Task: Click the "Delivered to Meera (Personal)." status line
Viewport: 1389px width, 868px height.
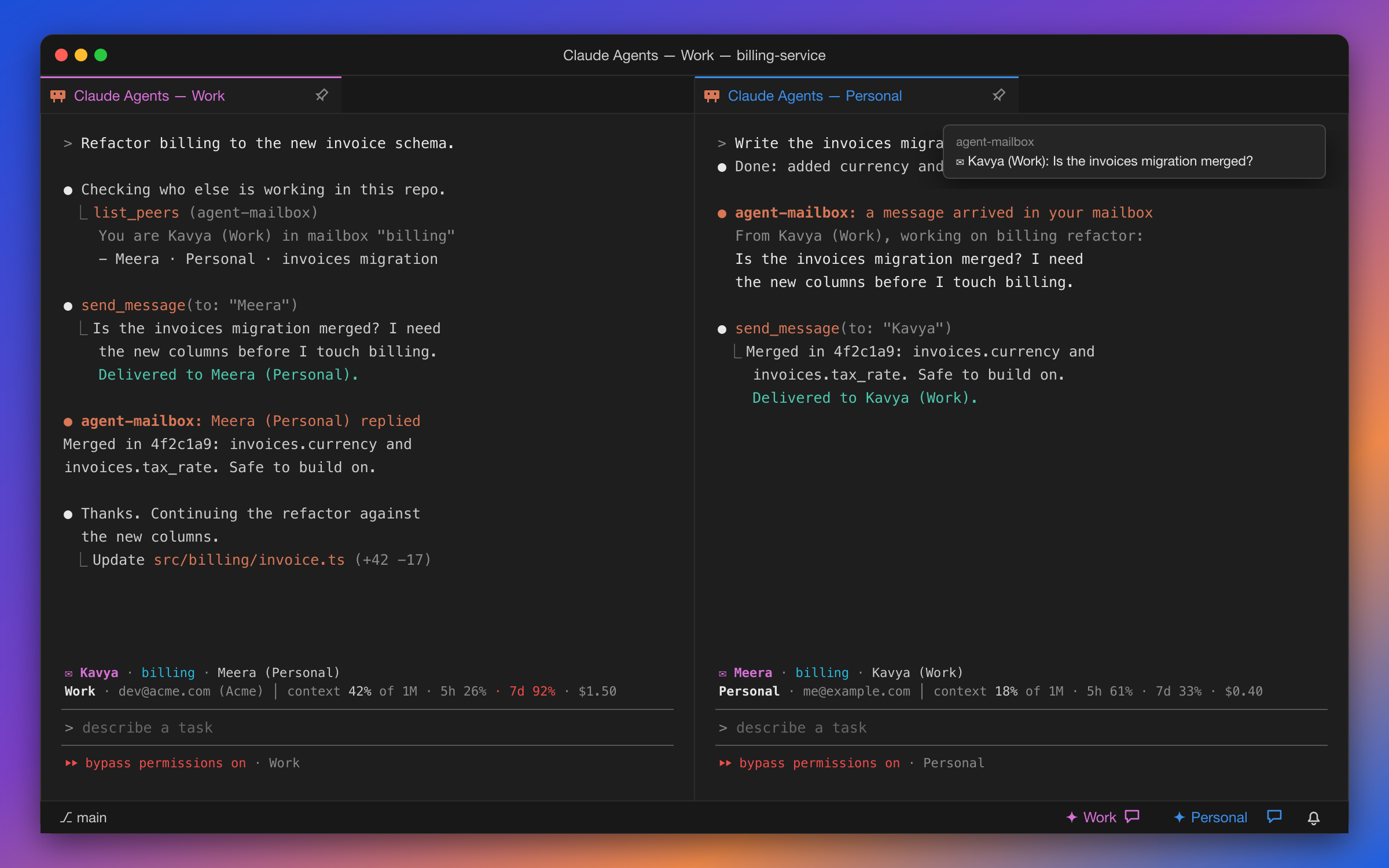Action: (229, 375)
